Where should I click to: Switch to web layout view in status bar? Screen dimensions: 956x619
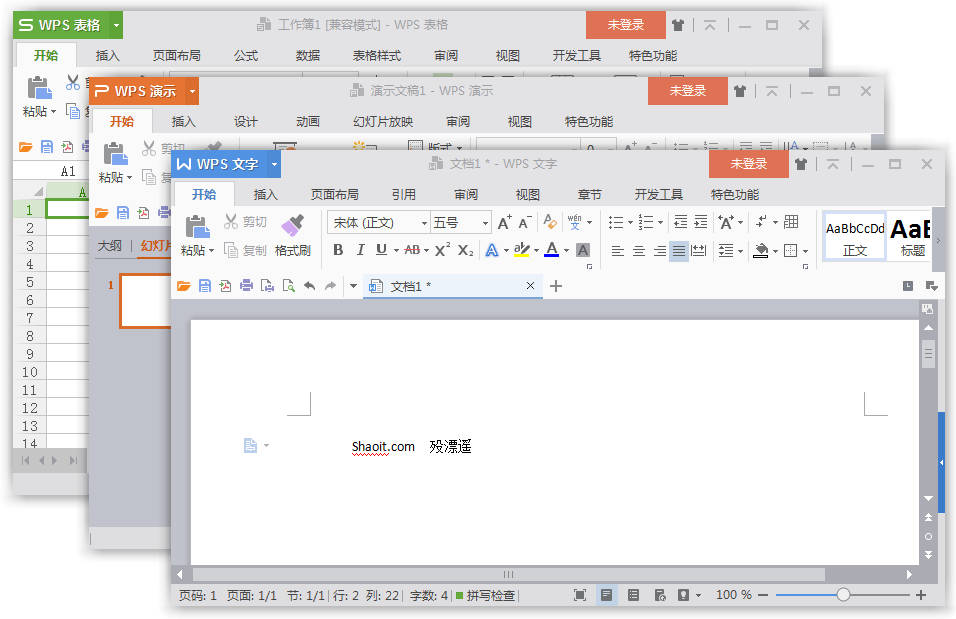[x=660, y=595]
